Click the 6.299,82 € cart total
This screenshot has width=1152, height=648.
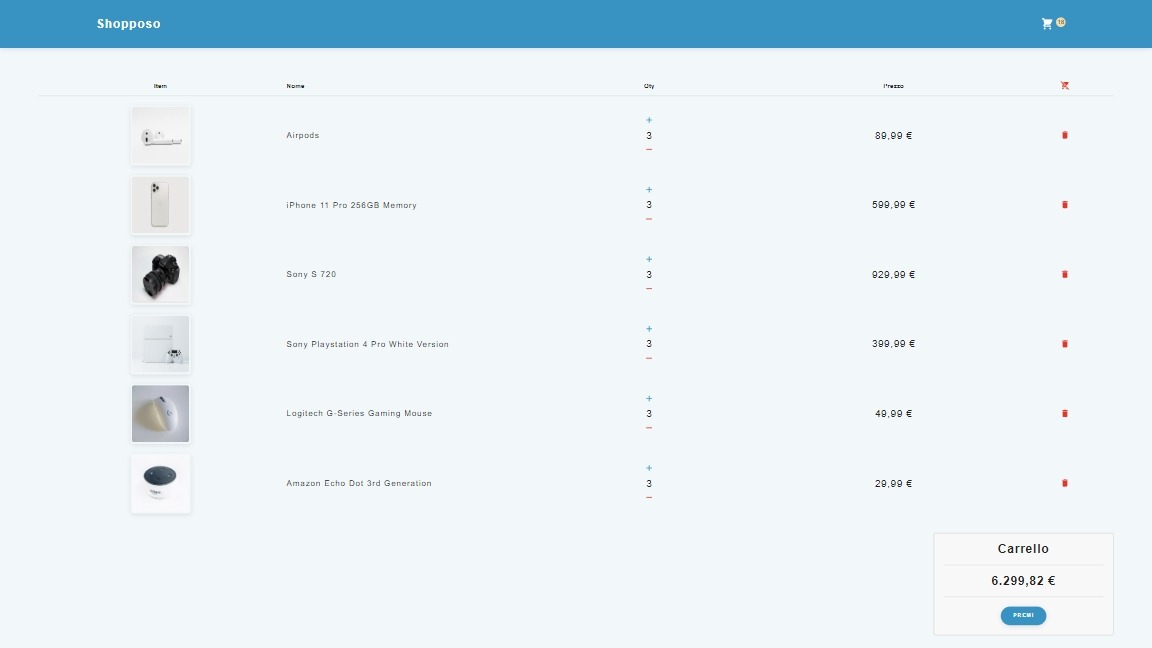tap(1023, 580)
